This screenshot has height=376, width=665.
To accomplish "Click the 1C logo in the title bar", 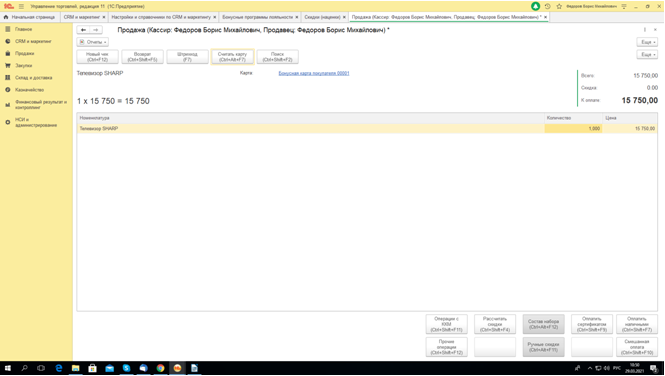I will (x=8, y=6).
